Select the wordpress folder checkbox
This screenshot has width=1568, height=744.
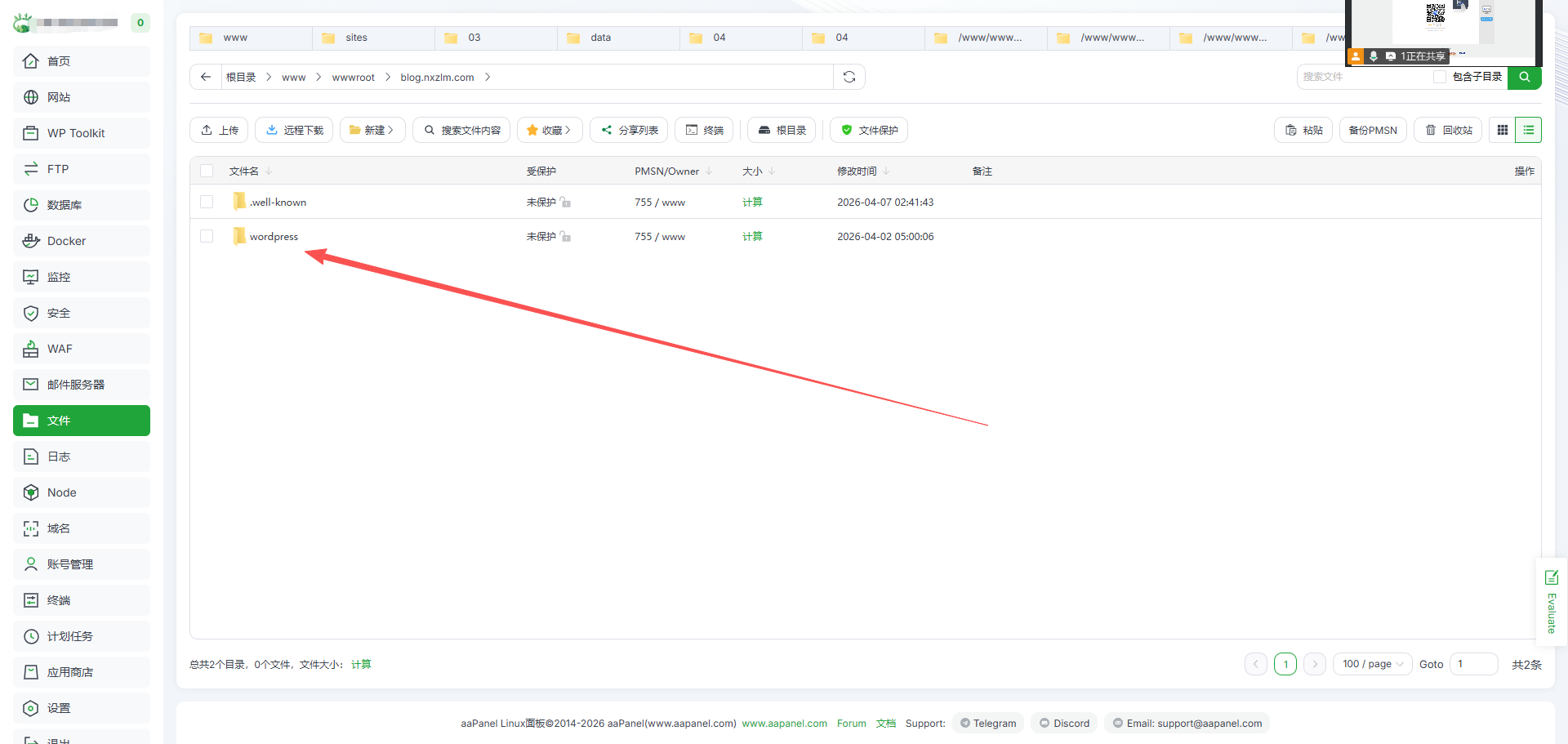pyautogui.click(x=207, y=237)
